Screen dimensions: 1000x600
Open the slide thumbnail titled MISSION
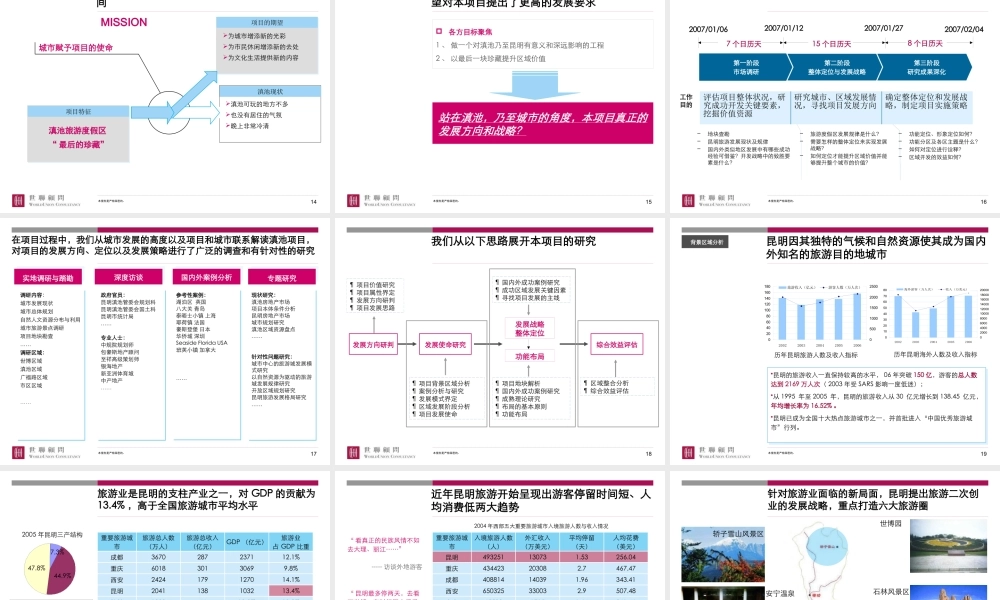coord(165,105)
